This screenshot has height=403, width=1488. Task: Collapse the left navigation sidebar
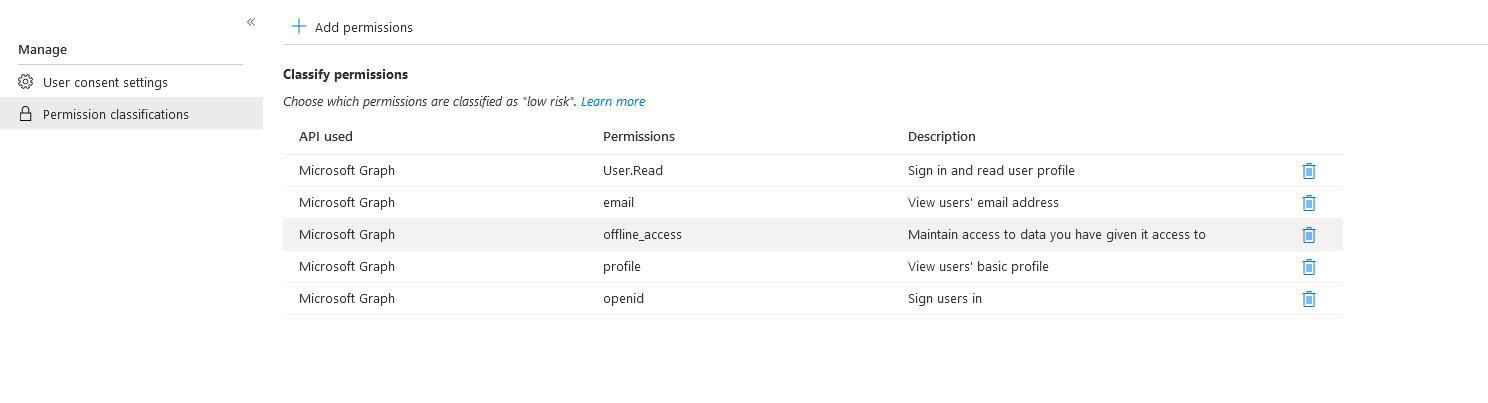pyautogui.click(x=251, y=22)
